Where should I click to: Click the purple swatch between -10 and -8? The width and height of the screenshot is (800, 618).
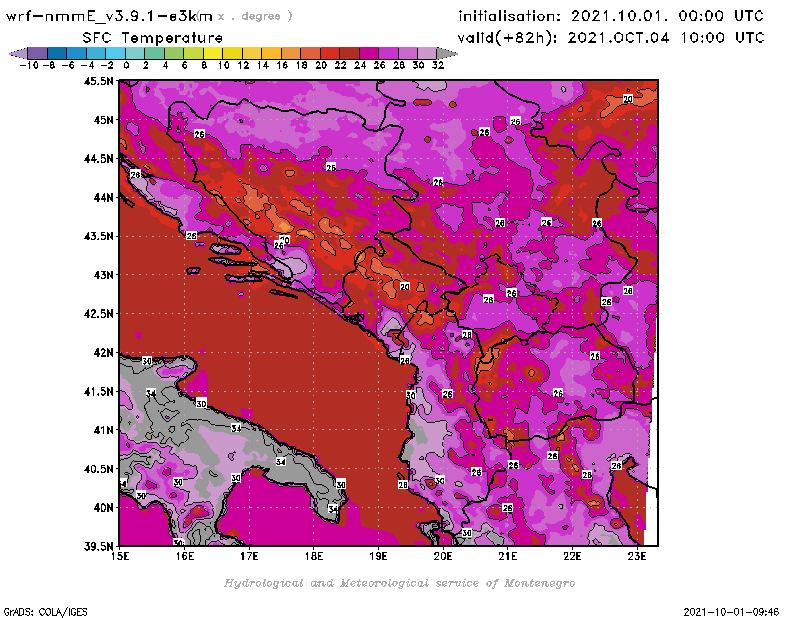(38, 53)
